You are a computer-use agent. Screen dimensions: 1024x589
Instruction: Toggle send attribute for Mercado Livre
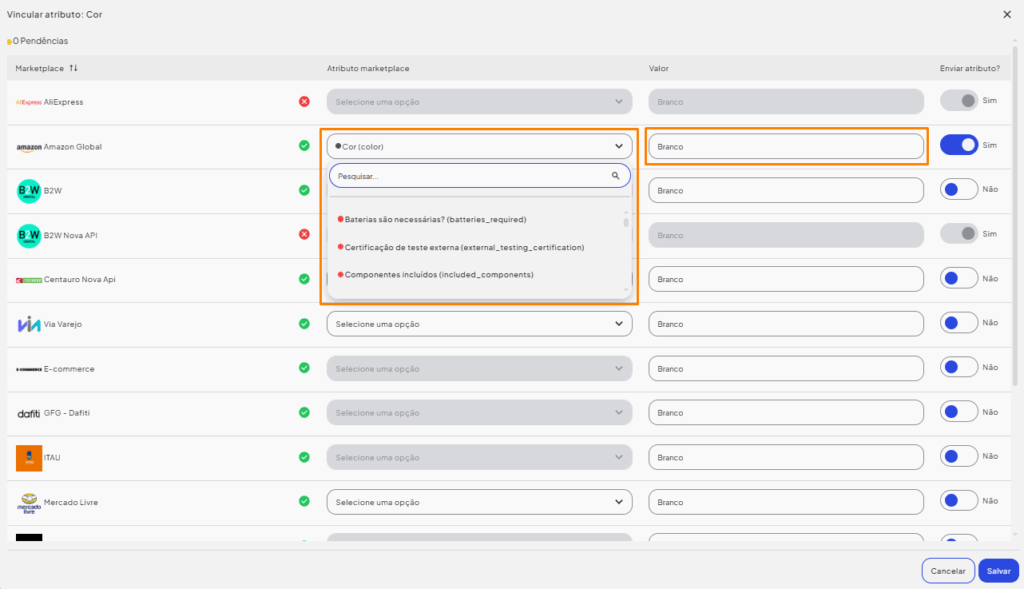point(958,501)
